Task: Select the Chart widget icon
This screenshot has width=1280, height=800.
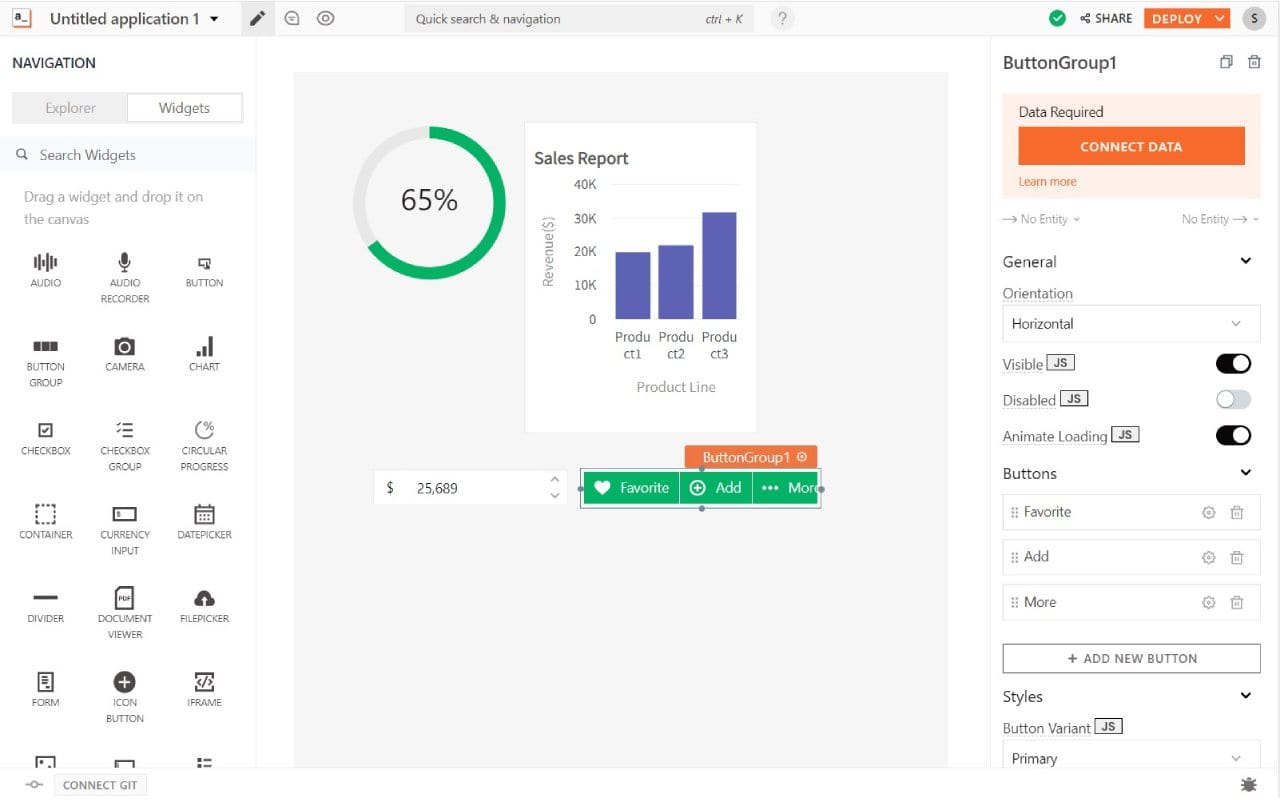Action: point(204,349)
